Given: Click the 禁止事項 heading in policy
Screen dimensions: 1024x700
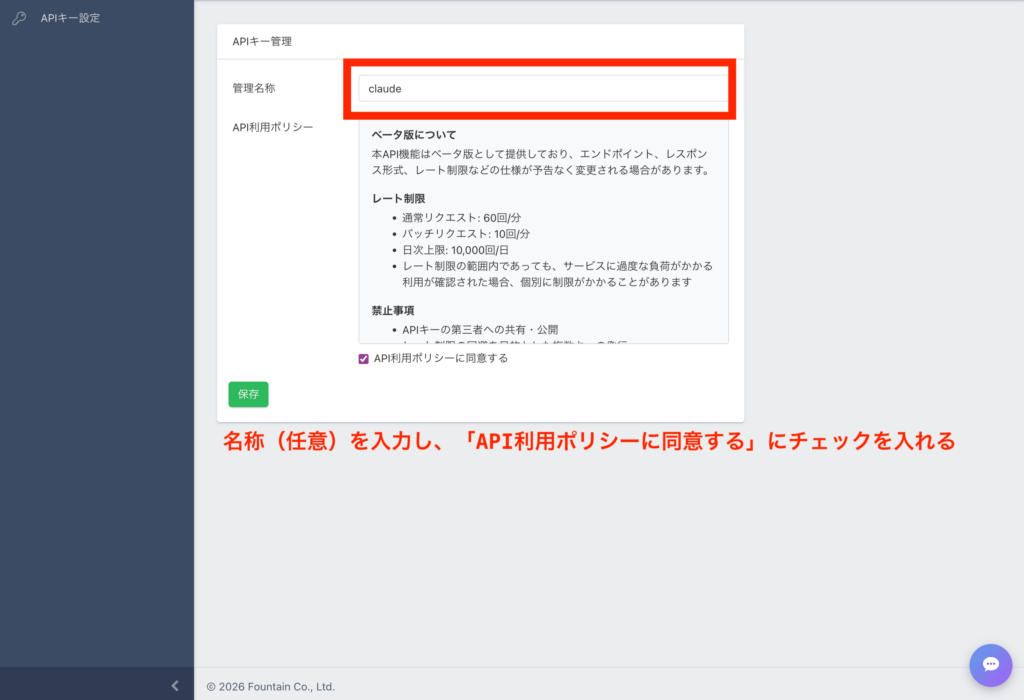Looking at the screenshot, I should [393, 311].
